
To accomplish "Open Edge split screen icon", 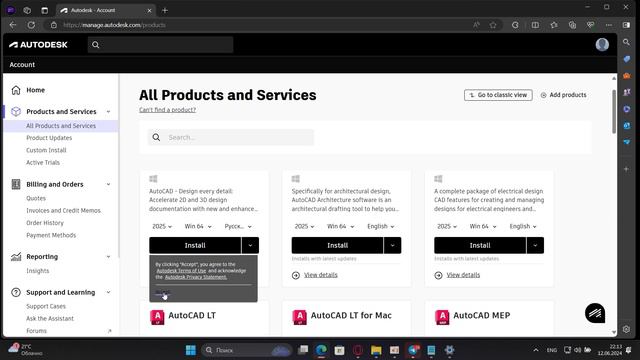I will point(535,25).
